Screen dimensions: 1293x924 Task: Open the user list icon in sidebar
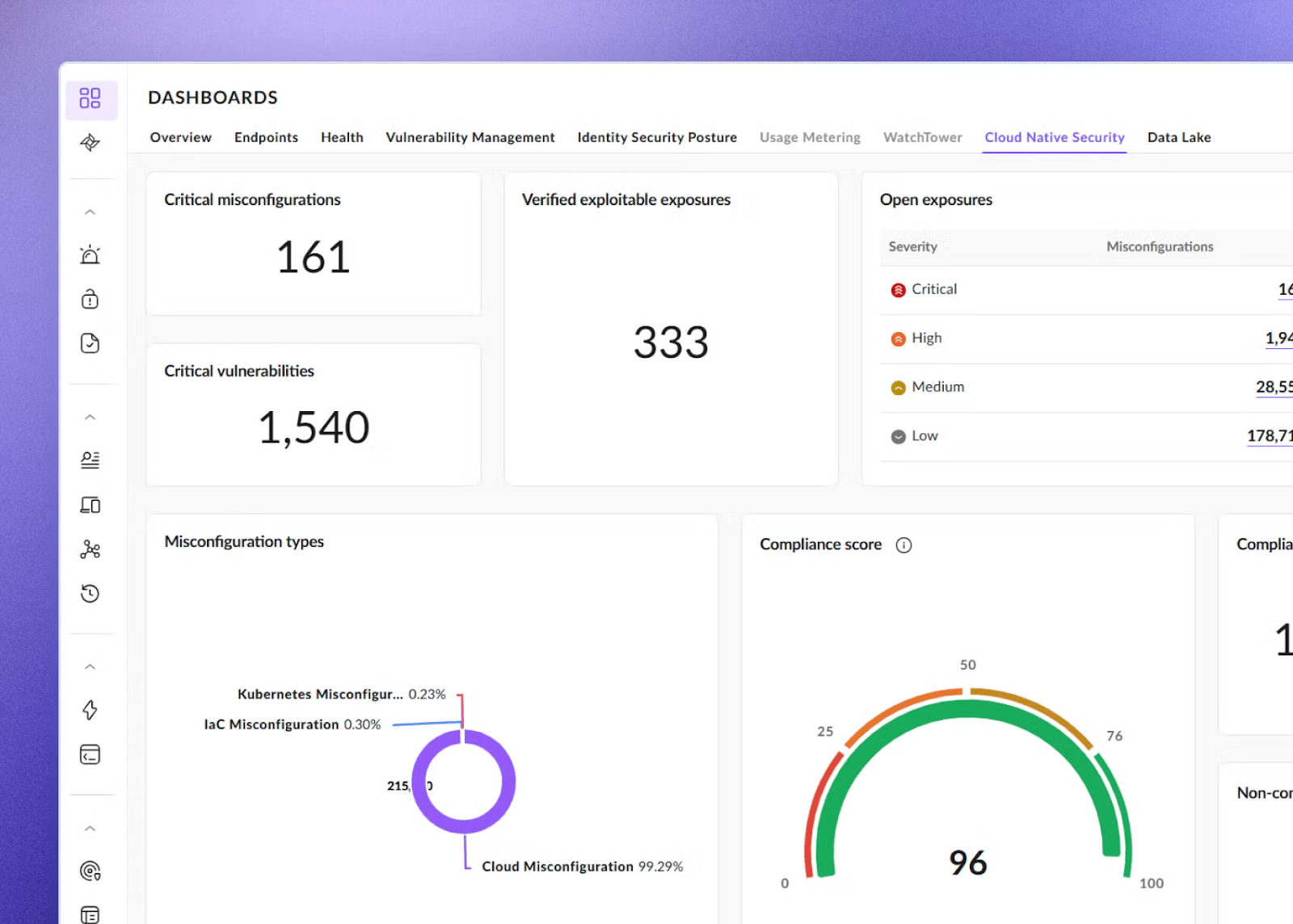click(90, 460)
